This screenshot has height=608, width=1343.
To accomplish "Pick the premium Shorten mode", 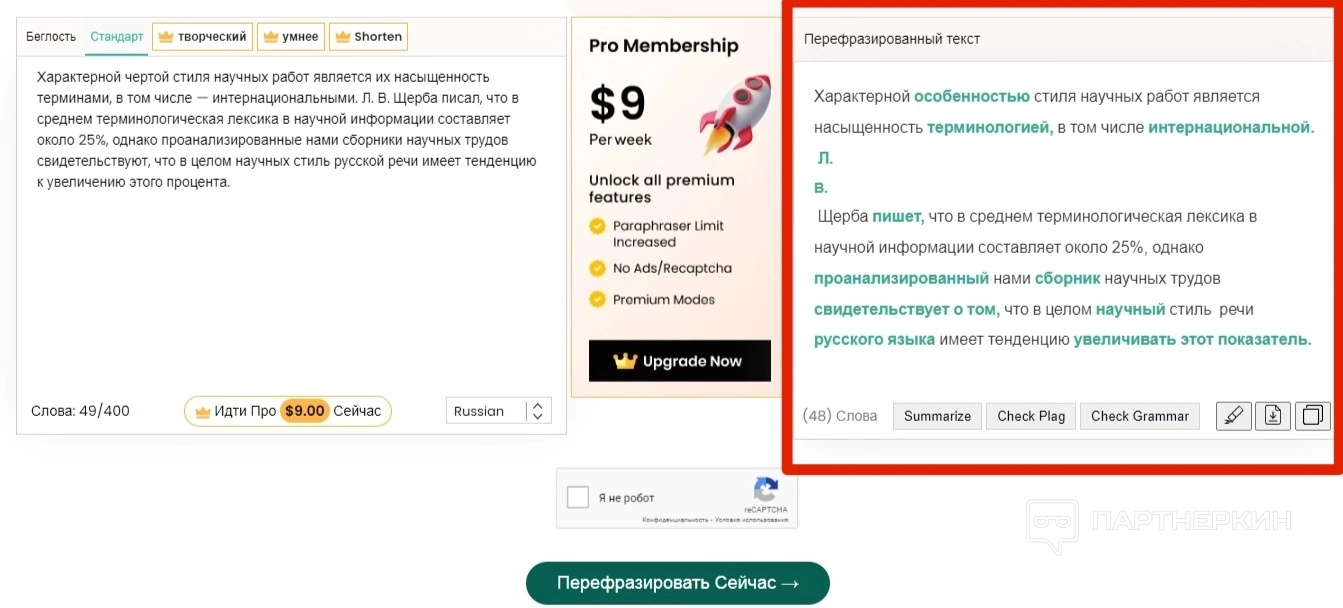I will click(368, 37).
